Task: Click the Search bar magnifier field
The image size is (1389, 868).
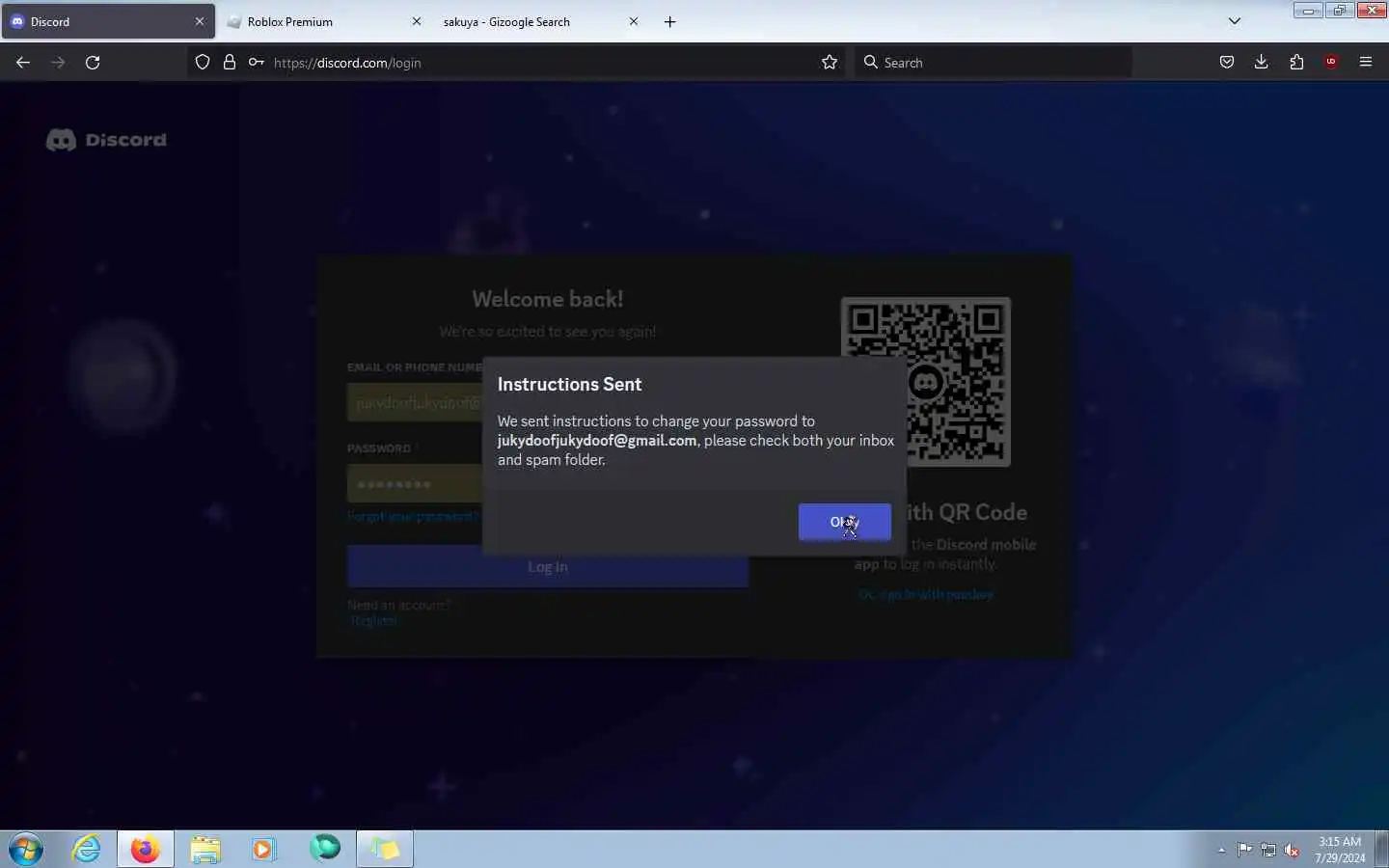Action: 994,63
